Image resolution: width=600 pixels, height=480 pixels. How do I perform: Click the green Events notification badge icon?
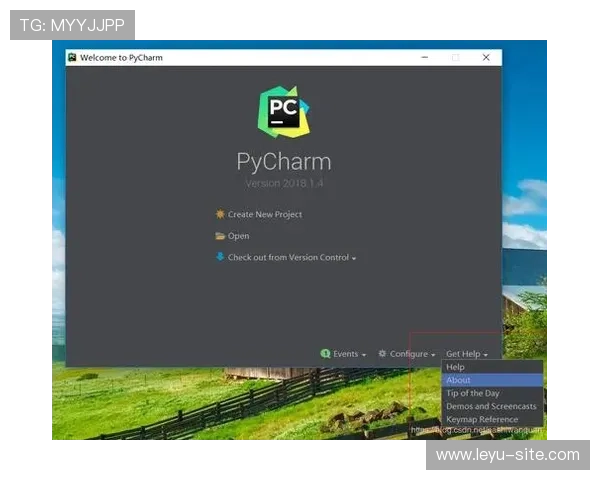pyautogui.click(x=325, y=354)
